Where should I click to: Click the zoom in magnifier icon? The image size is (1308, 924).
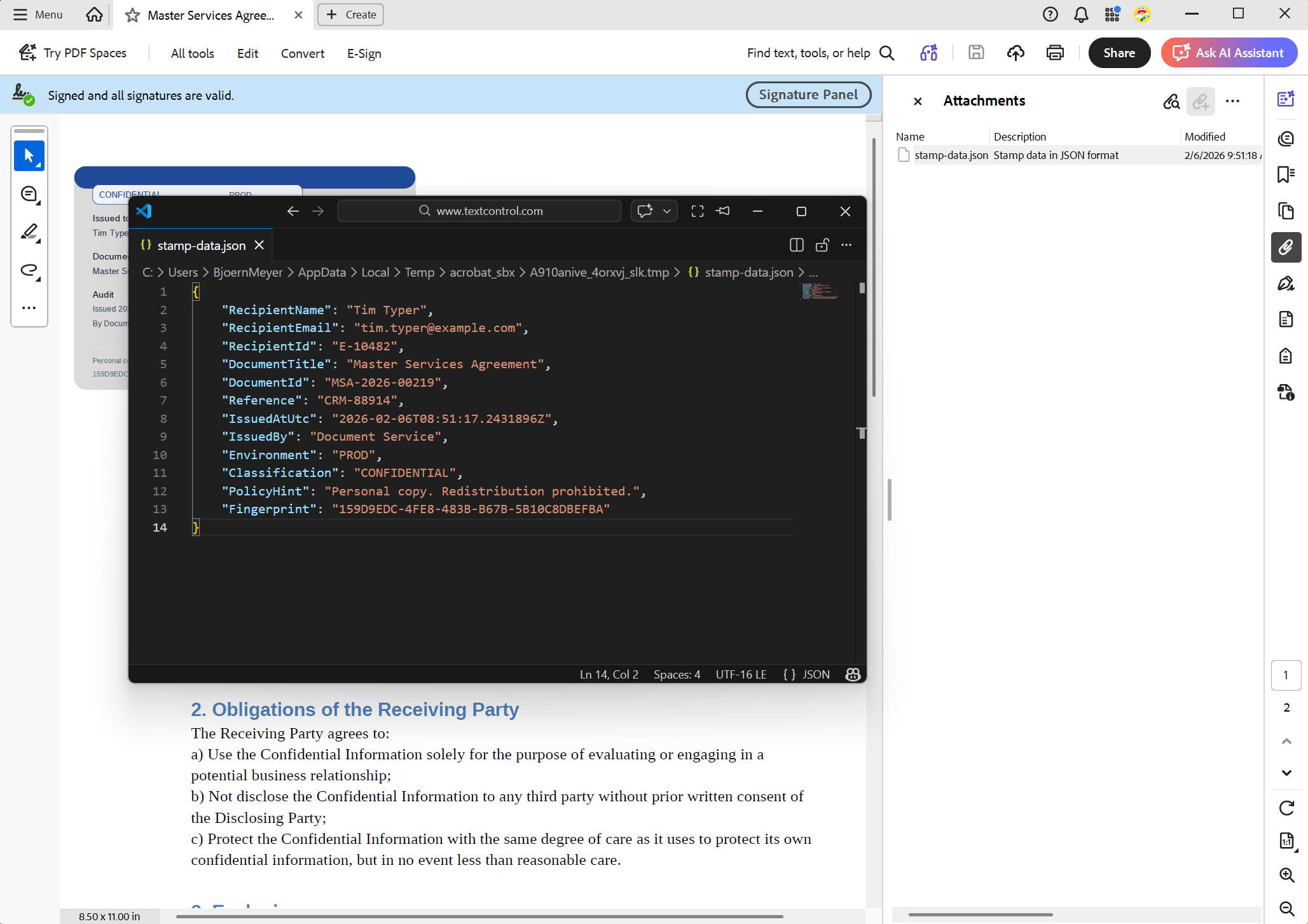(x=1286, y=875)
